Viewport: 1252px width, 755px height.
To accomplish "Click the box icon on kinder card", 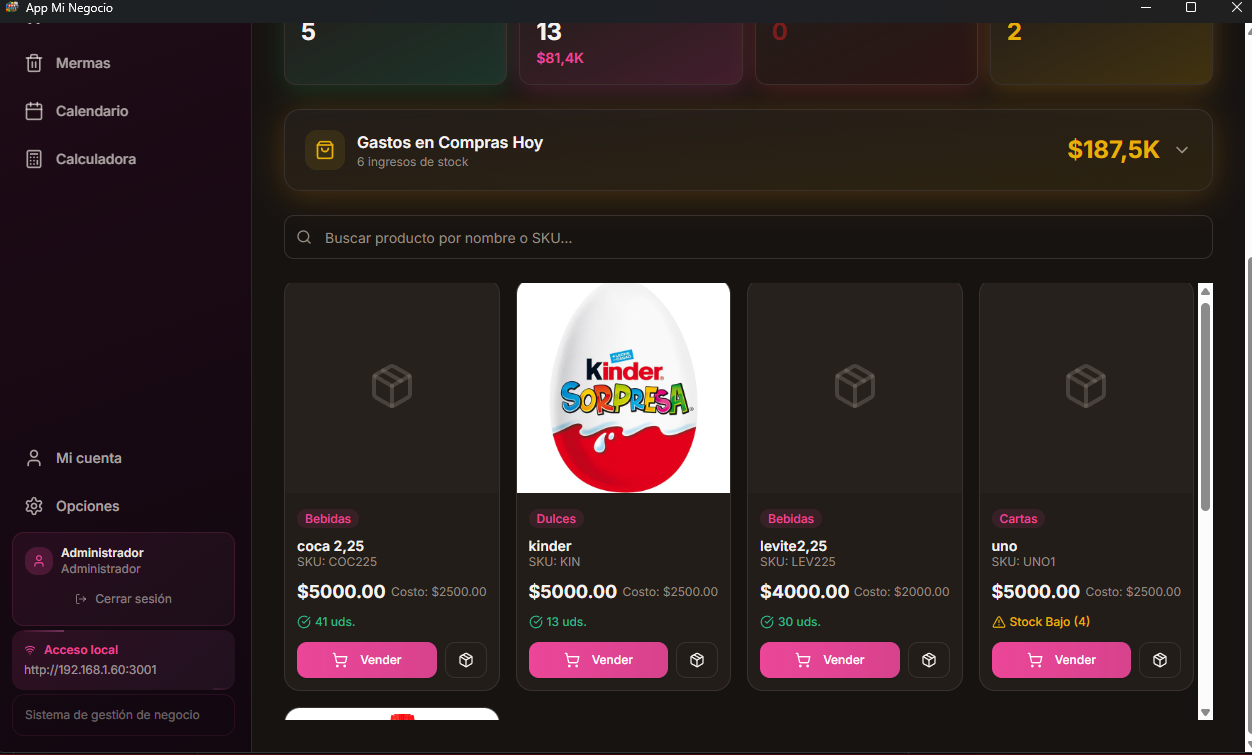I will (x=697, y=660).
